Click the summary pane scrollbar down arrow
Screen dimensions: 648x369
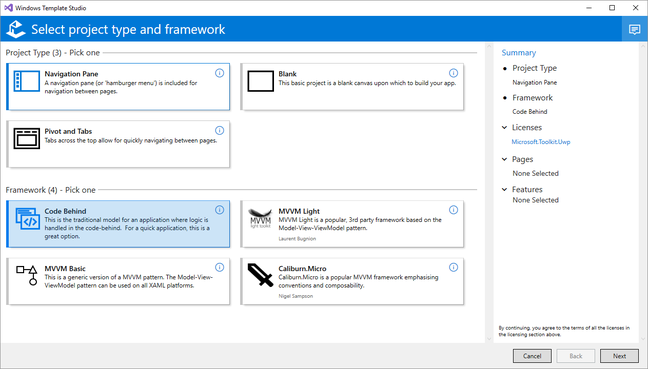(x=643, y=339)
